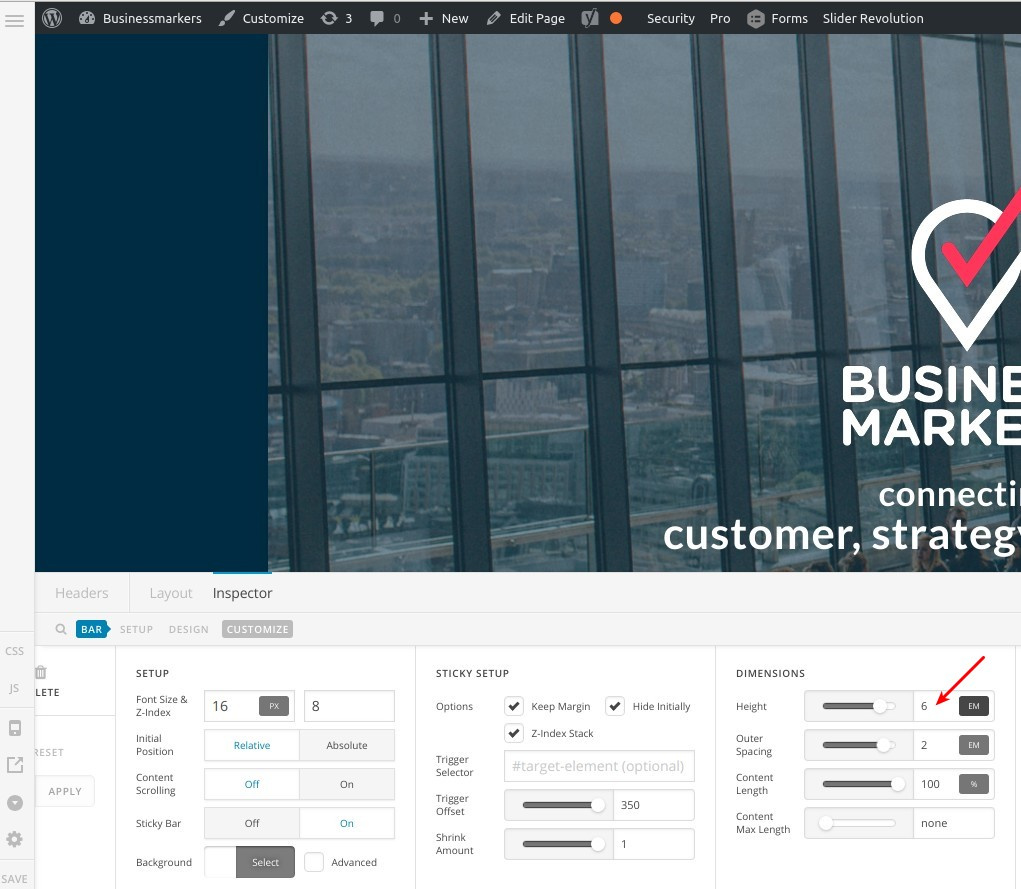Click the search magnifier in breadcrumb bar
The image size is (1021, 889).
(x=61, y=629)
